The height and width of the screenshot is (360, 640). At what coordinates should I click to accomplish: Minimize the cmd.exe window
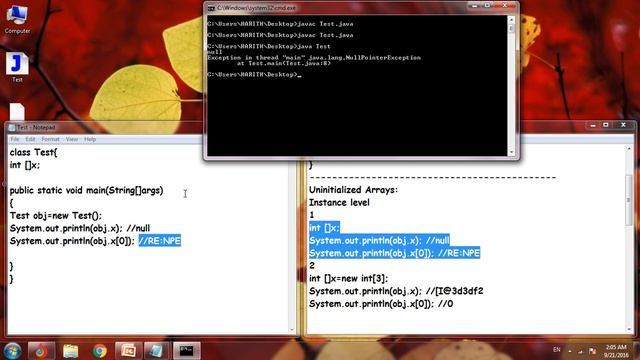click(474, 6)
